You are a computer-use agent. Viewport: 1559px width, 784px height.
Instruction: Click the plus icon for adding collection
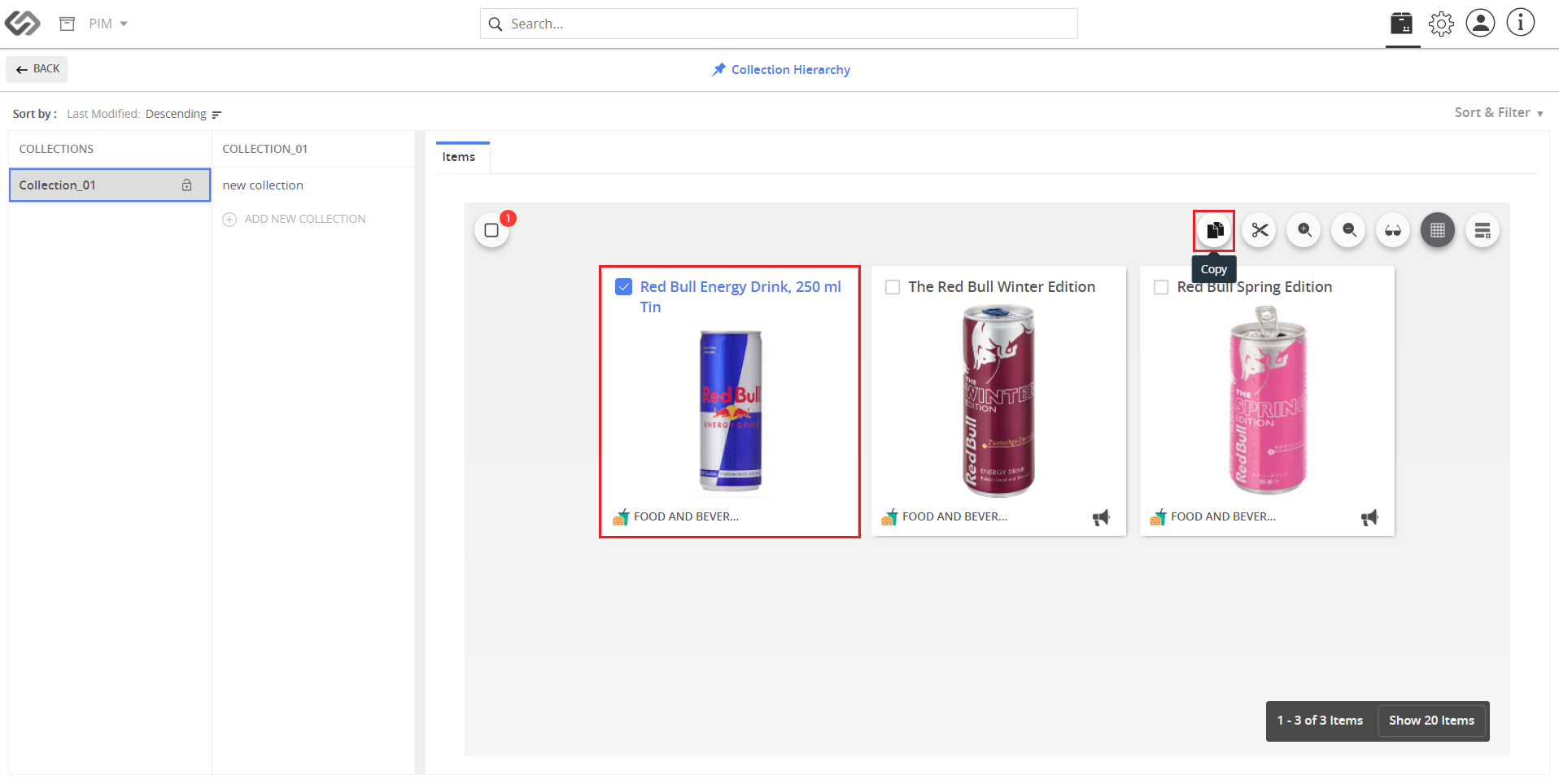click(229, 220)
